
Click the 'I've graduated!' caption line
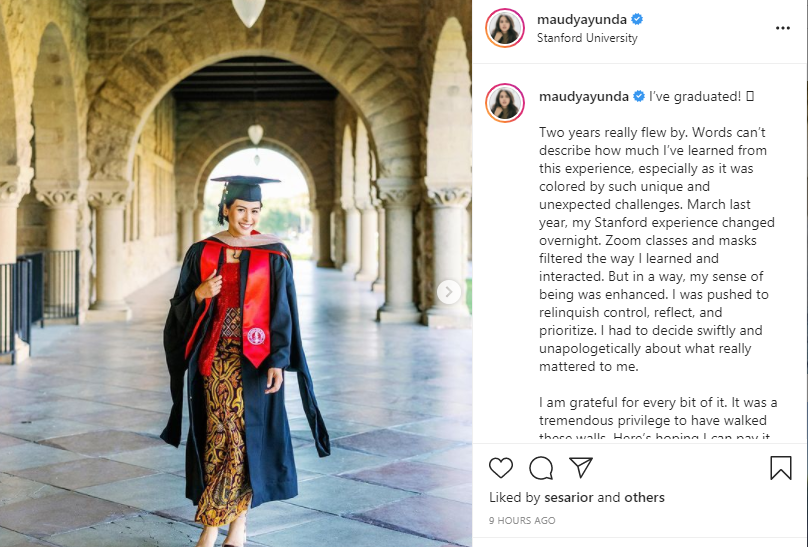coord(694,97)
